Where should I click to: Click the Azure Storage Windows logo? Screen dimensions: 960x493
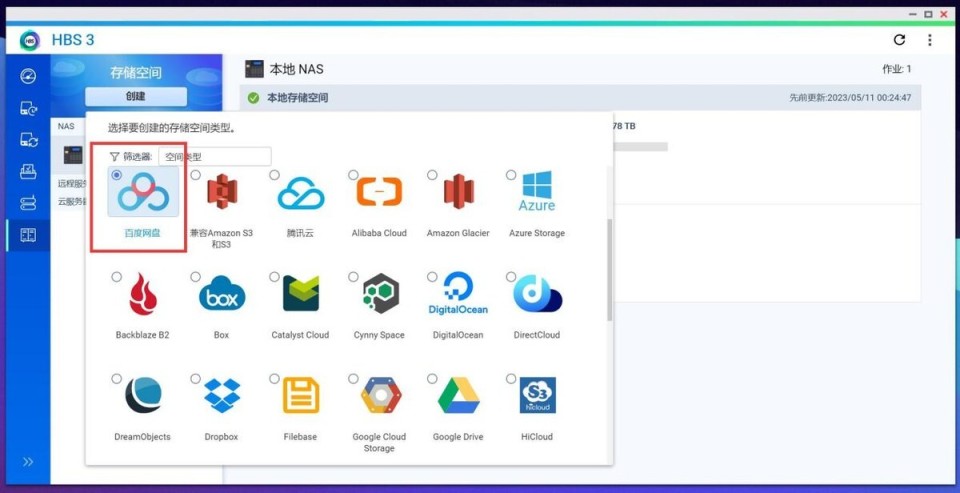537,191
